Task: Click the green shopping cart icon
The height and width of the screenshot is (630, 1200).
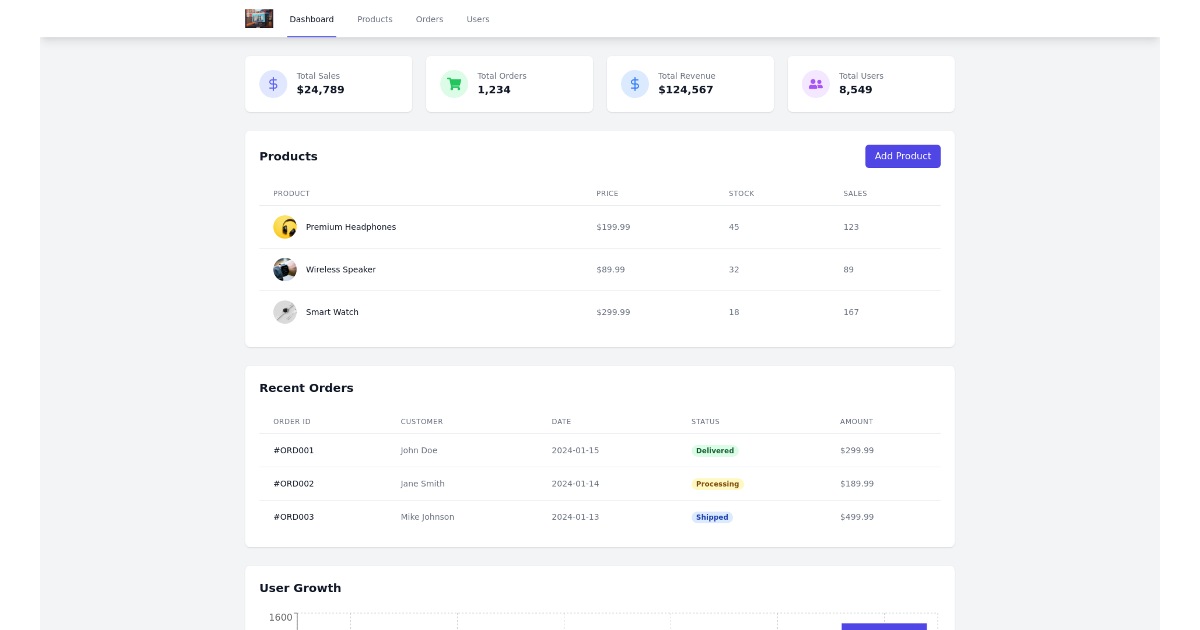Action: (x=454, y=84)
